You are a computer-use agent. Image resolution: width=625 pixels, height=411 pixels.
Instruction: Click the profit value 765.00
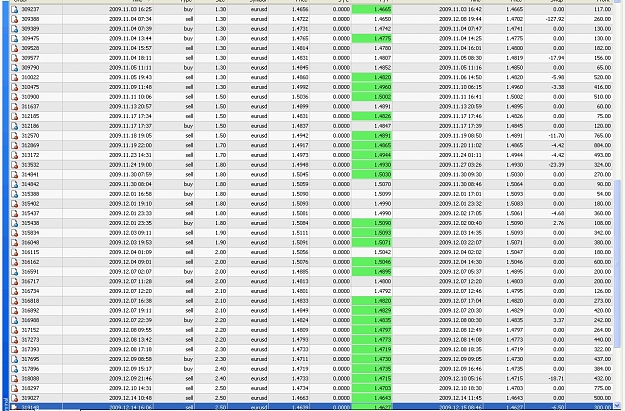pyautogui.click(x=602, y=136)
